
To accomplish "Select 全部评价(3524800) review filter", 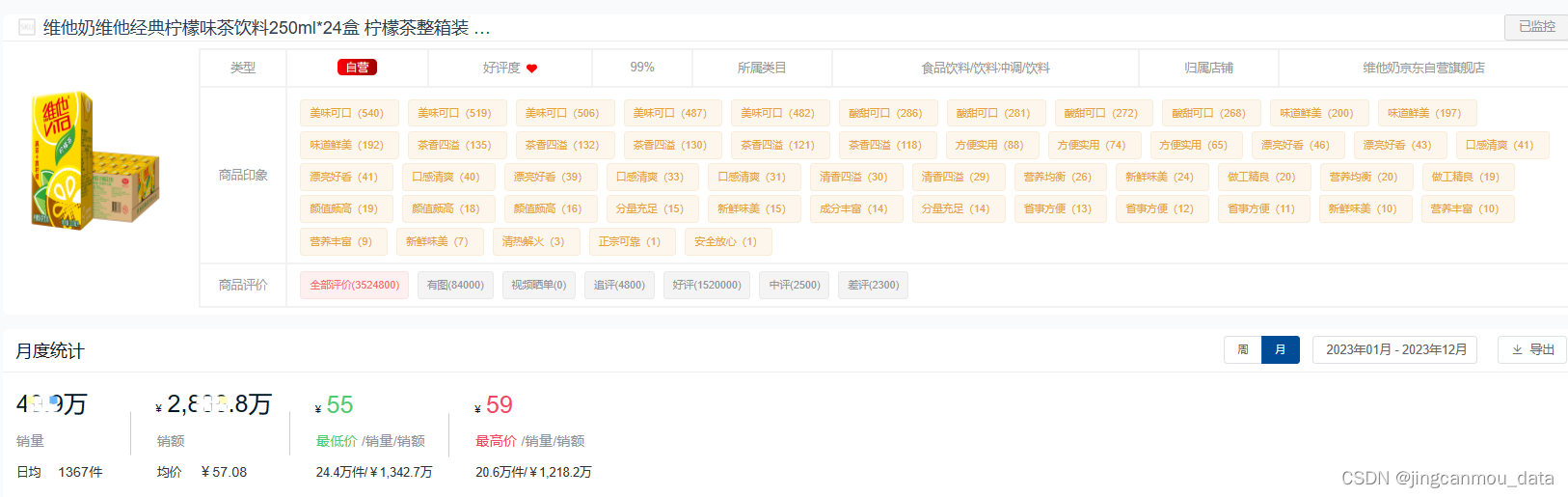I will [x=354, y=285].
